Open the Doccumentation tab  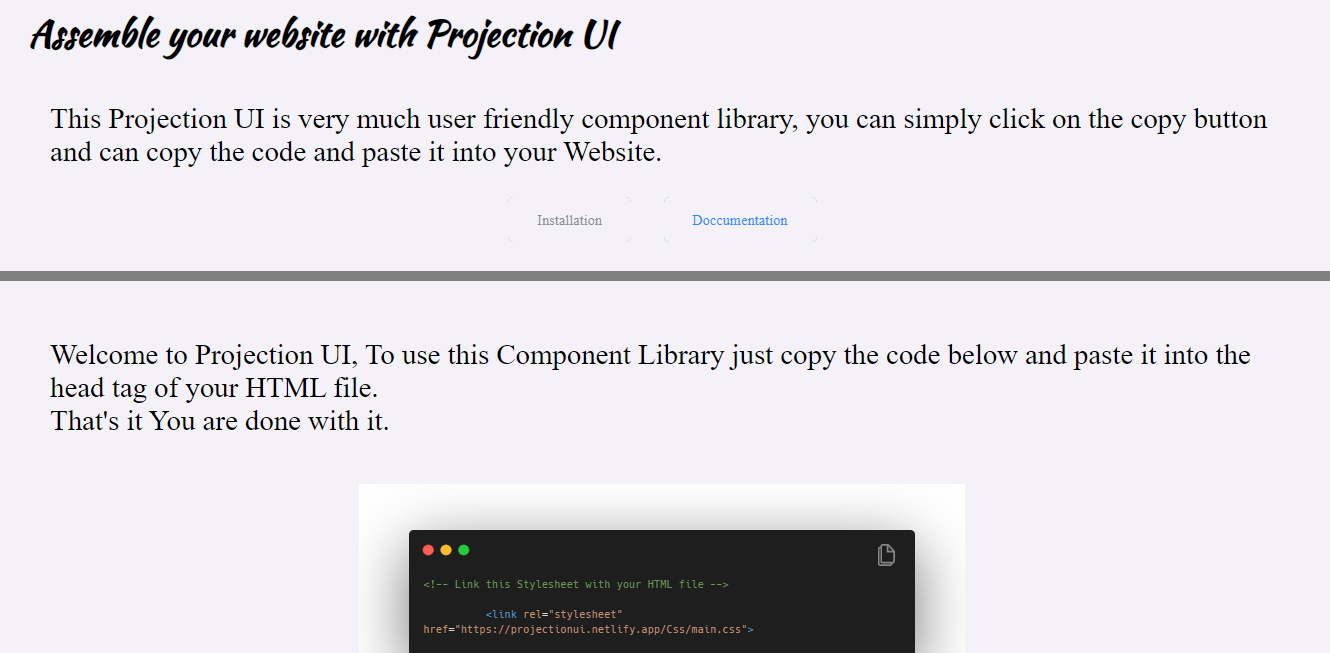pyautogui.click(x=739, y=220)
